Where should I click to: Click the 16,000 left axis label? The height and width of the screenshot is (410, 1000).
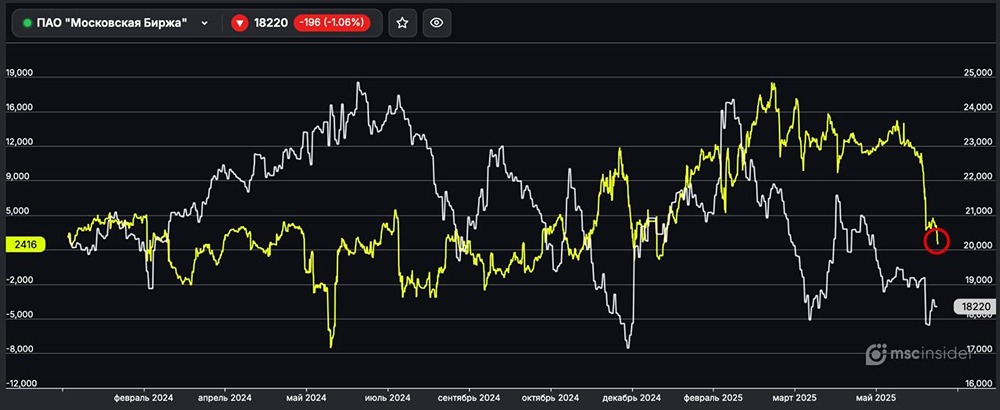pyautogui.click(x=18, y=108)
